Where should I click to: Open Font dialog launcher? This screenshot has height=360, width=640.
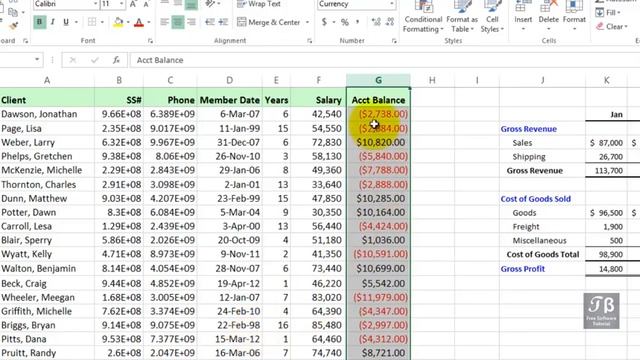click(150, 41)
